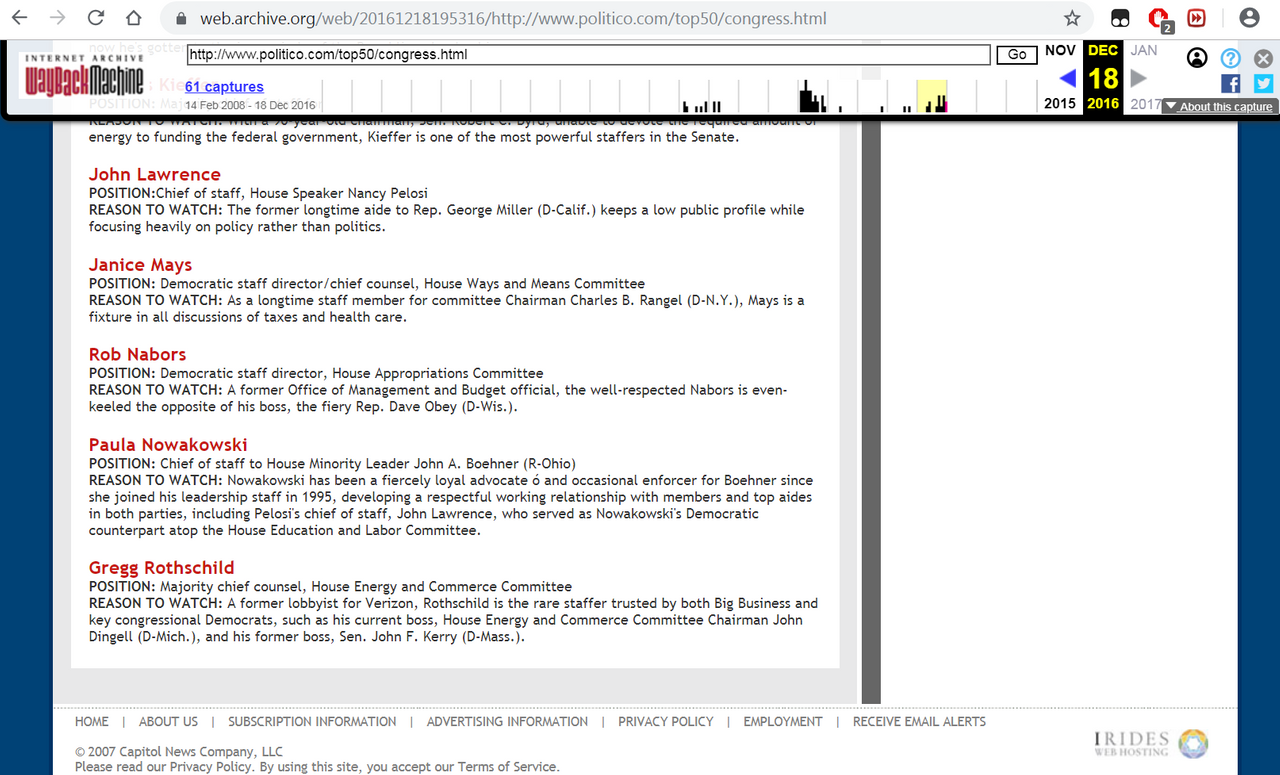This screenshot has width=1280, height=775.
Task: Click the browser forward arrow
Action: pyautogui.click(x=58, y=18)
